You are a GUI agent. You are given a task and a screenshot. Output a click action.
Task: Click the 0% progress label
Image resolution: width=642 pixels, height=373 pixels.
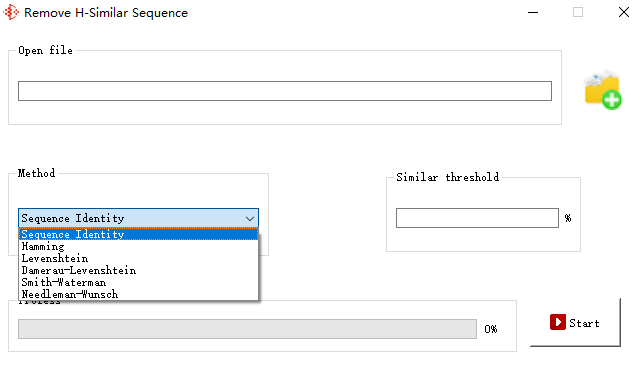(x=491, y=329)
